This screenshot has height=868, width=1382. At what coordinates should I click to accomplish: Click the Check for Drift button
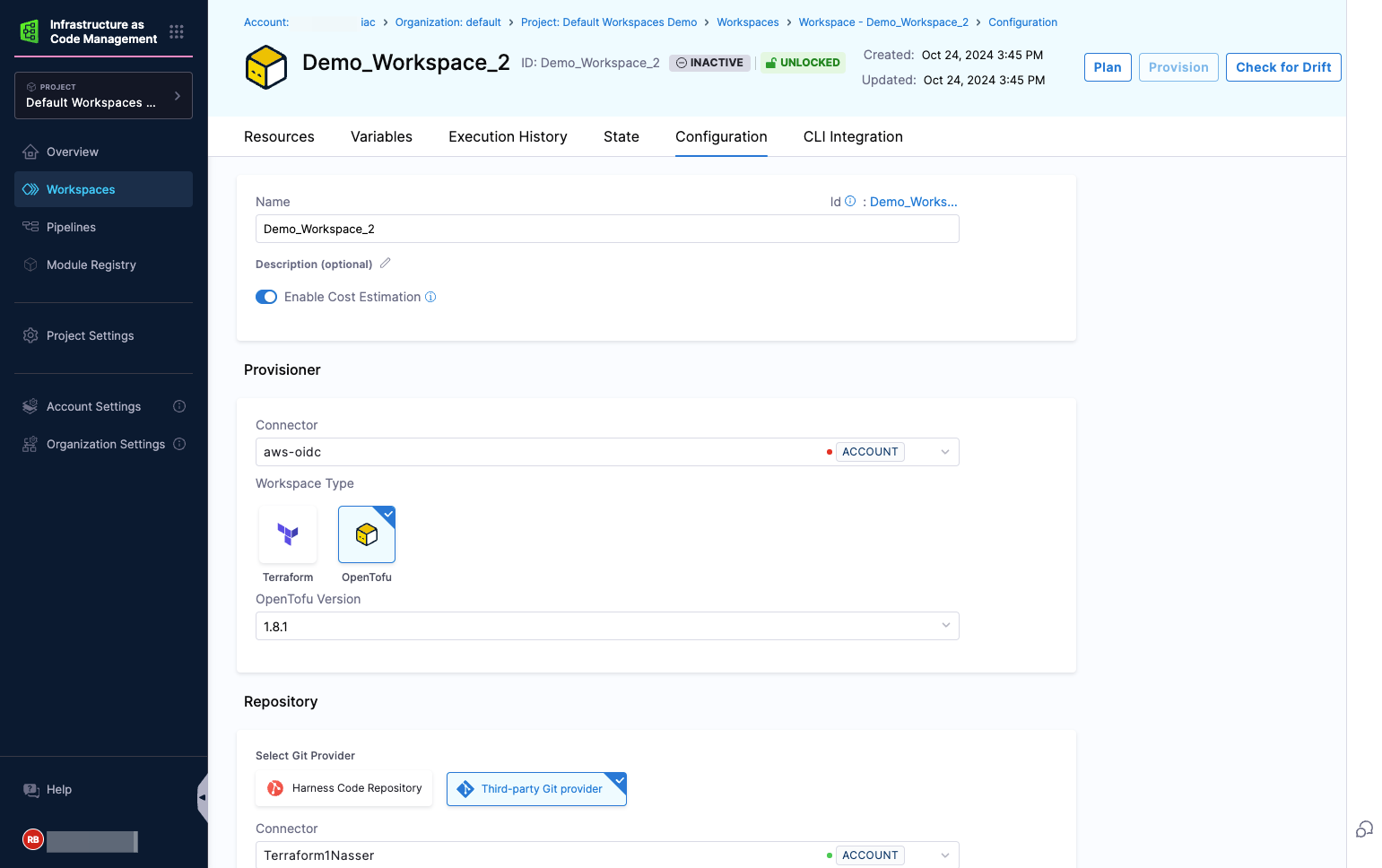(1283, 67)
